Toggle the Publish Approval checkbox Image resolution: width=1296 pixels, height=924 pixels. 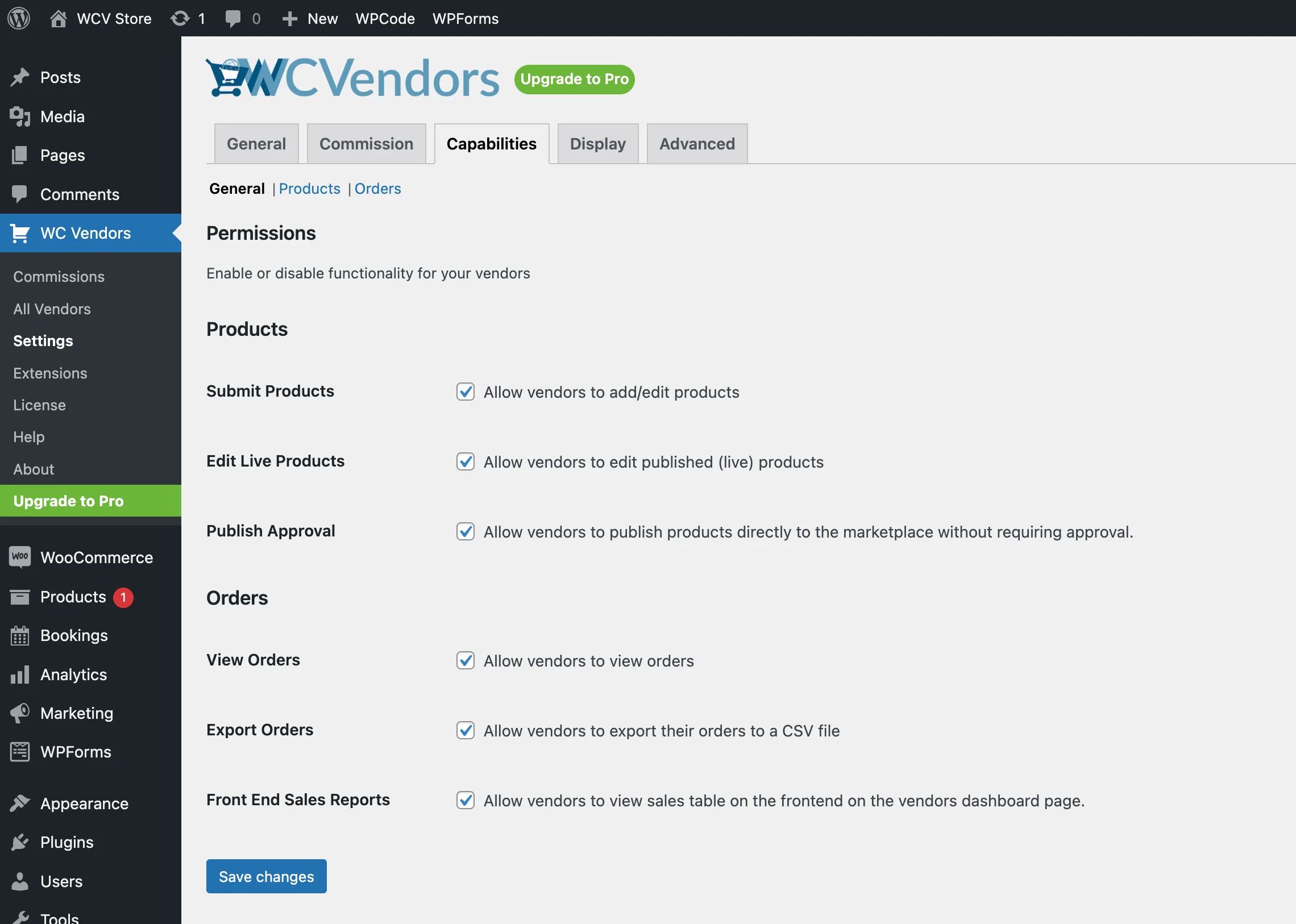[466, 531]
